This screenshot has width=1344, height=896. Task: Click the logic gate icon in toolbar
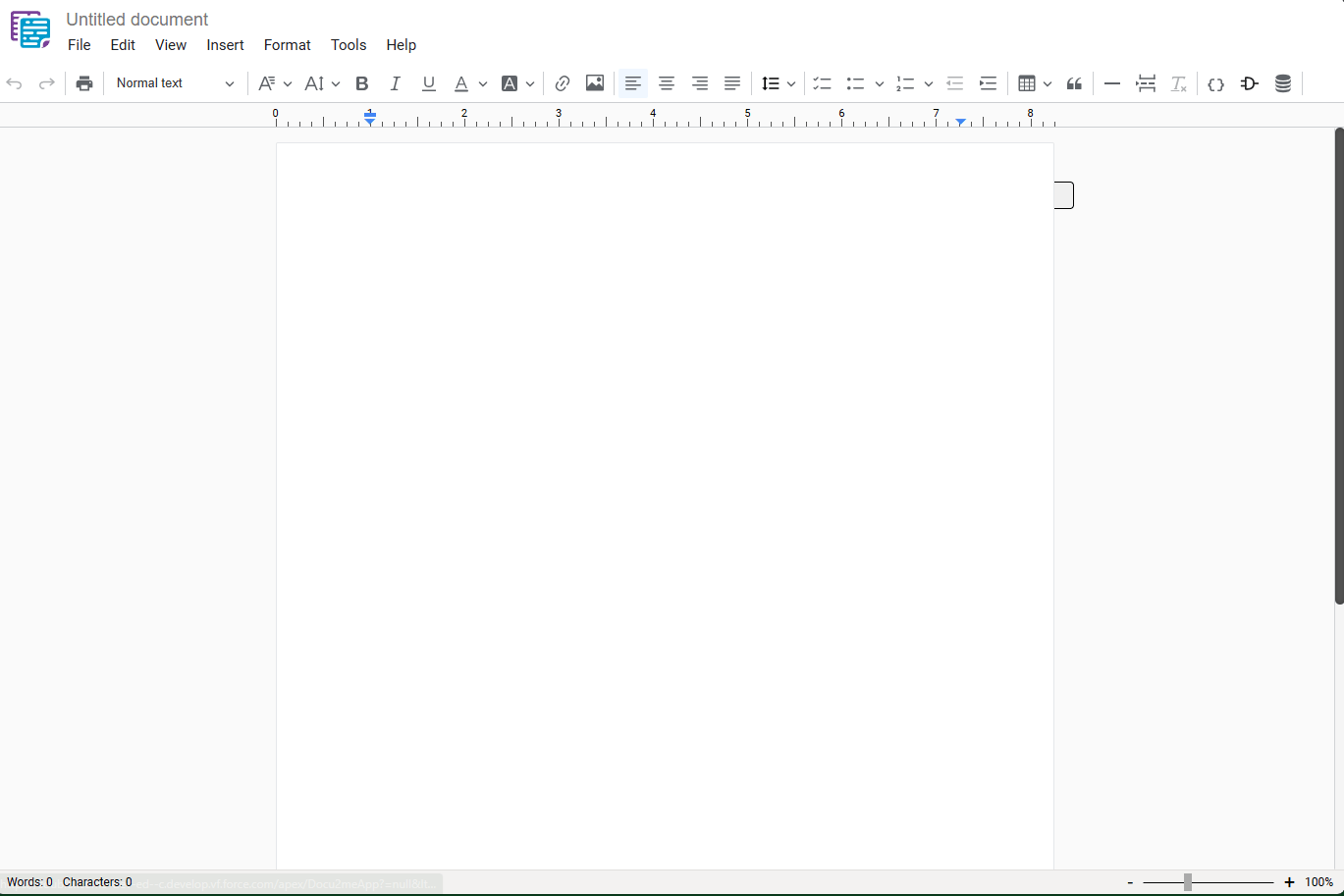click(x=1249, y=83)
